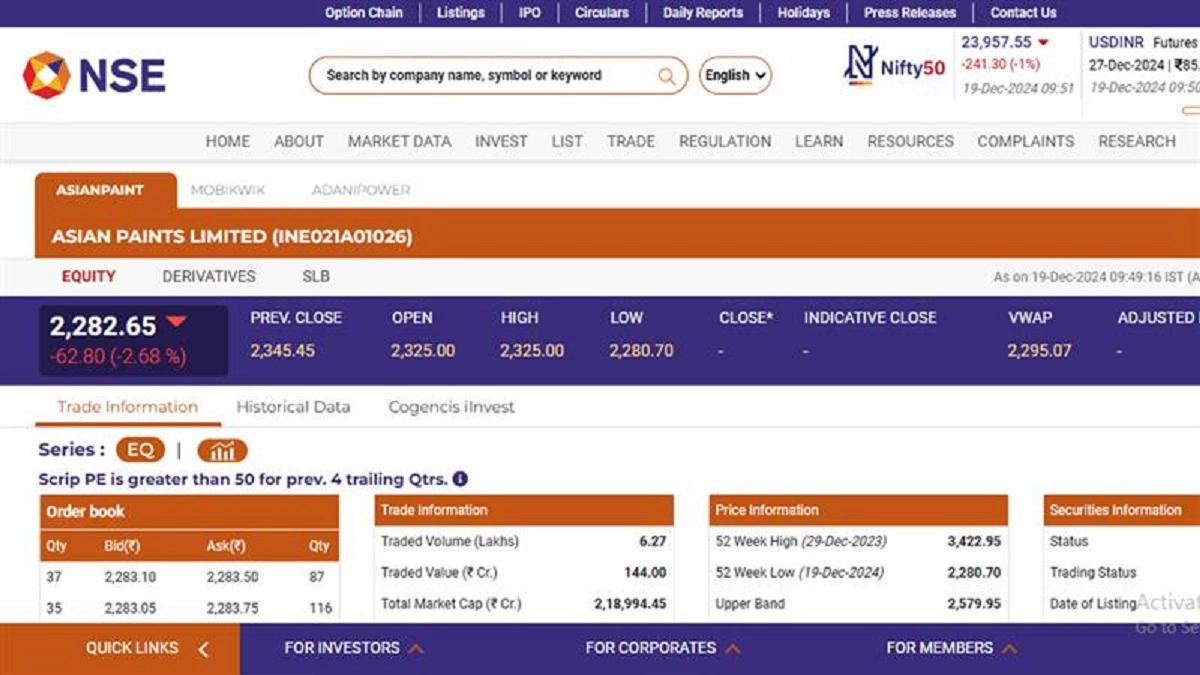Click the Nifty50 logo icon

pyautogui.click(x=860, y=65)
